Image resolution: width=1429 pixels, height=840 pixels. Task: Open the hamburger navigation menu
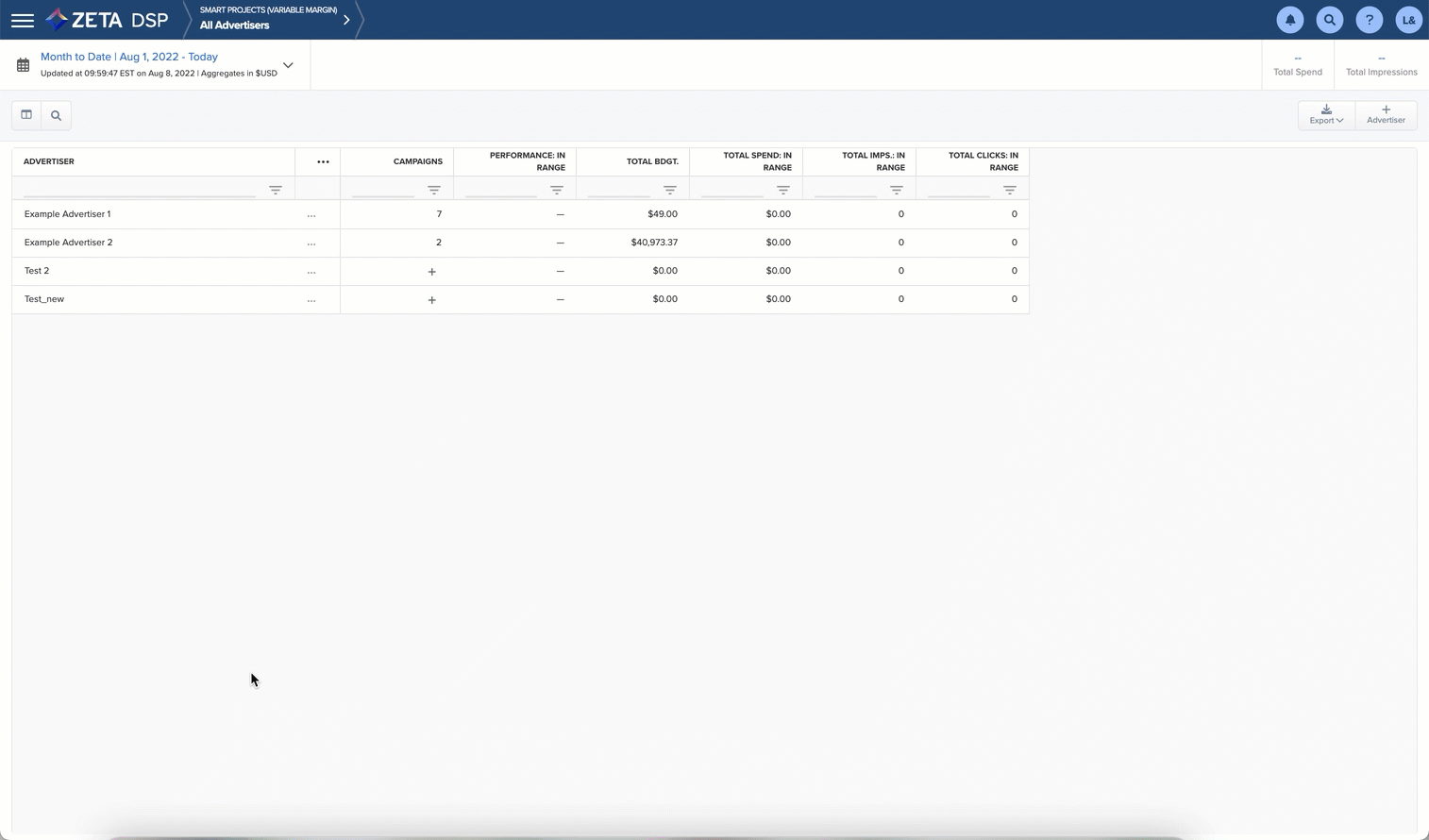(23, 20)
